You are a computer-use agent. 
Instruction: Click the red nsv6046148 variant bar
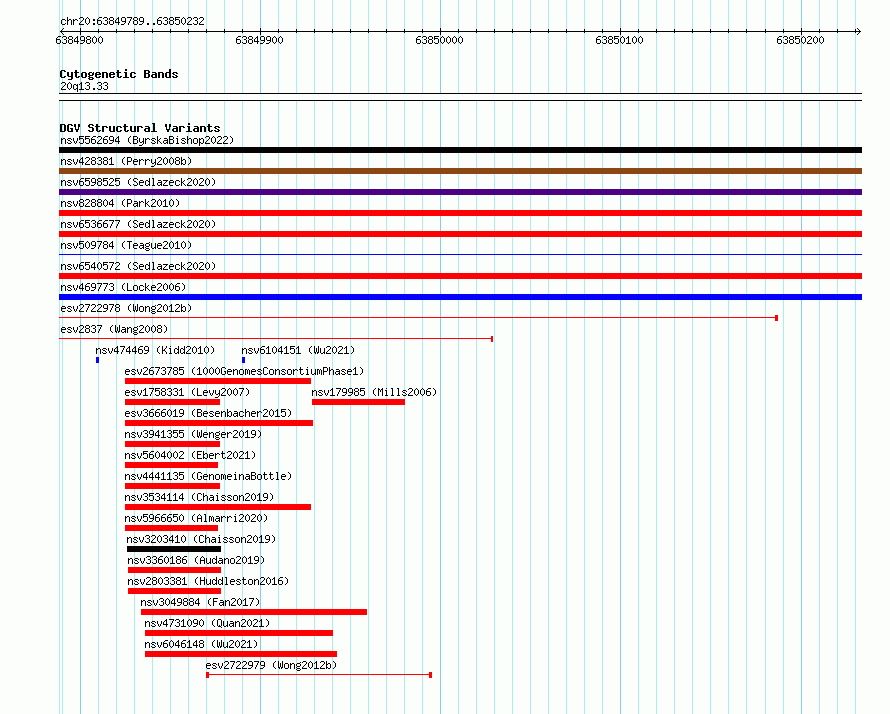click(241, 654)
